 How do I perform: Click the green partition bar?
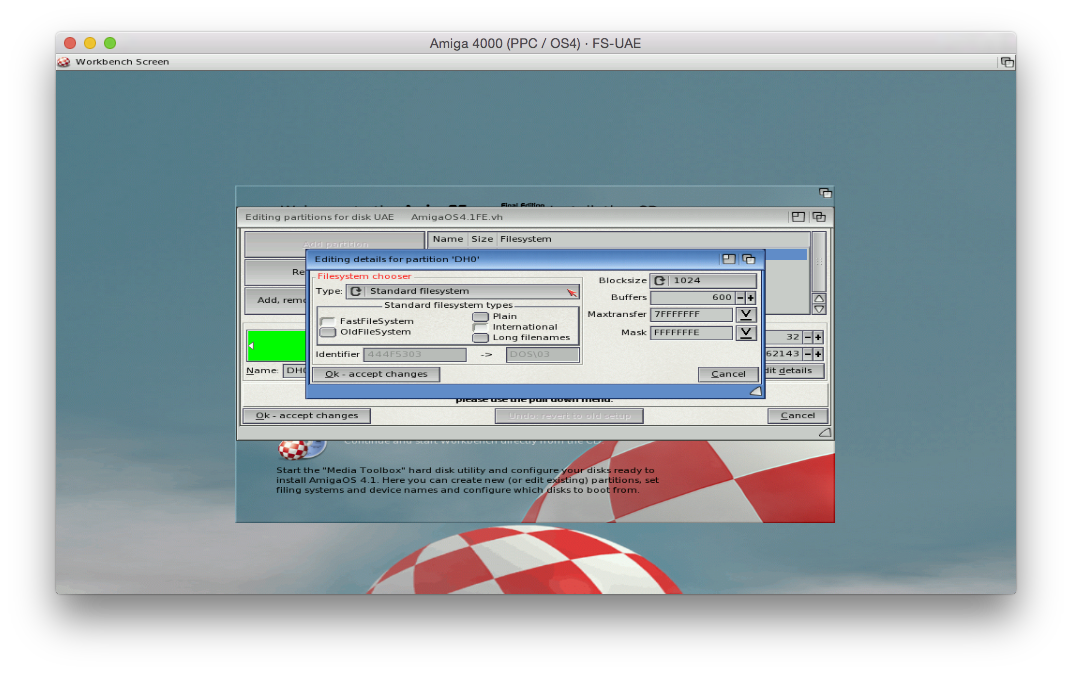(x=276, y=346)
